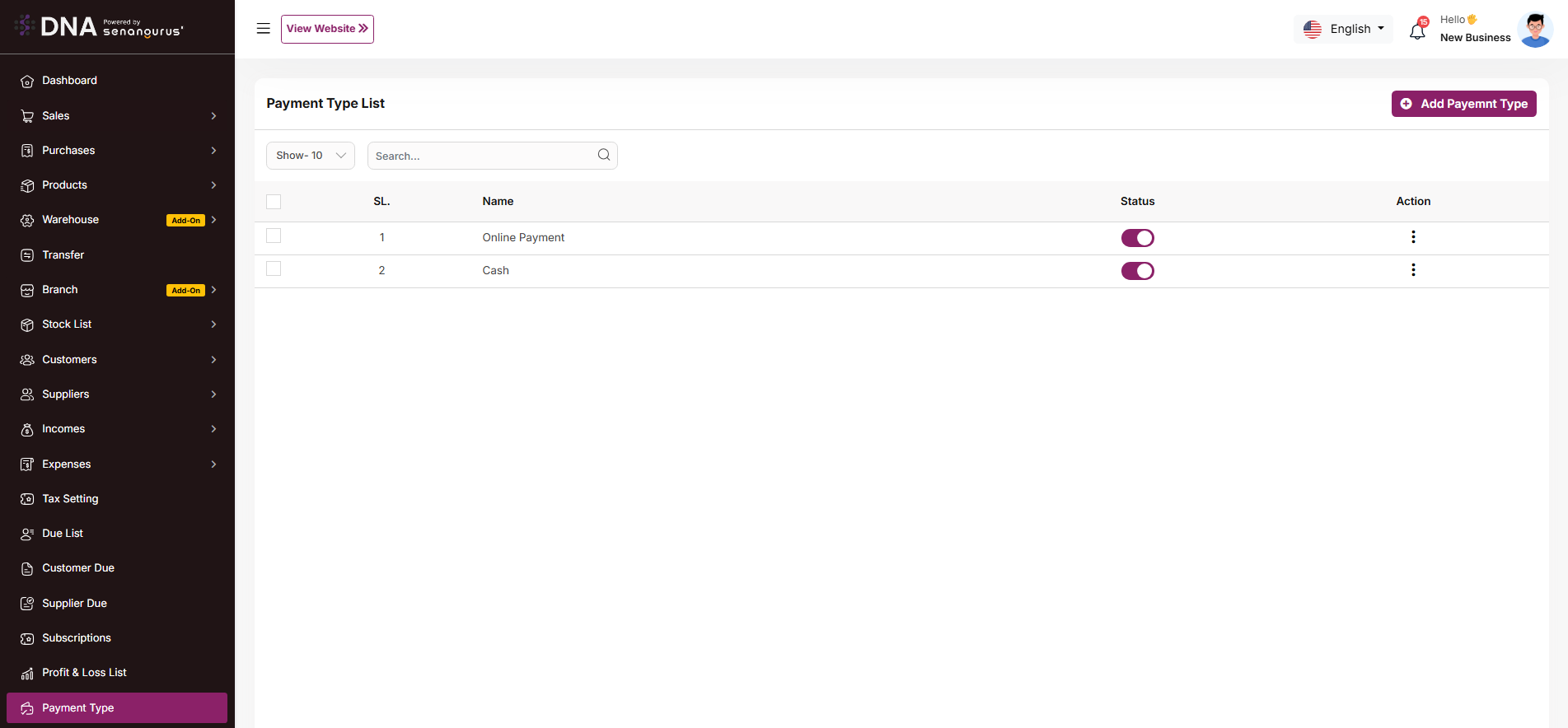The image size is (1568, 728).
Task: Open action menu for Cash row
Action: coord(1413,270)
